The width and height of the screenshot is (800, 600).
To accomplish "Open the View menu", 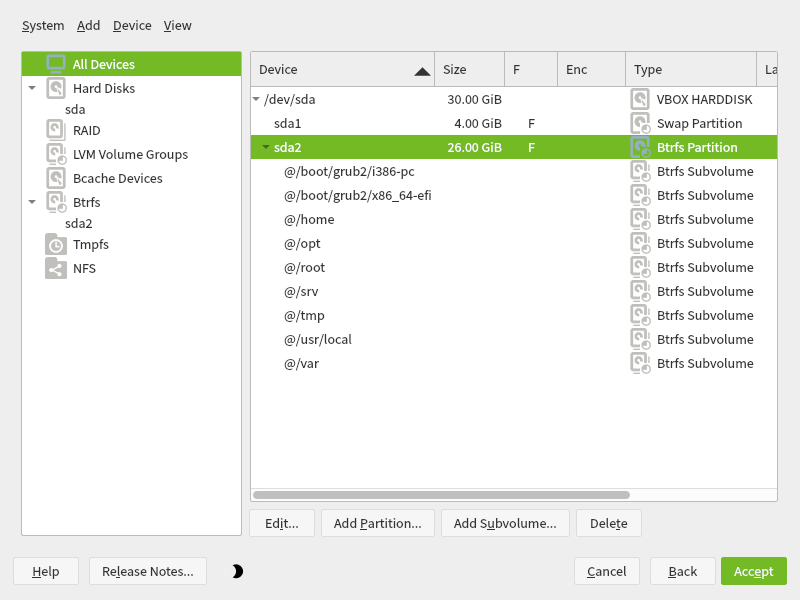I will [x=177, y=25].
